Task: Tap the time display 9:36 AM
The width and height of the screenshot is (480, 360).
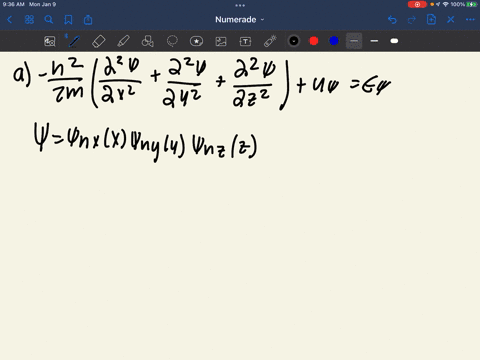Action: coord(14,4)
